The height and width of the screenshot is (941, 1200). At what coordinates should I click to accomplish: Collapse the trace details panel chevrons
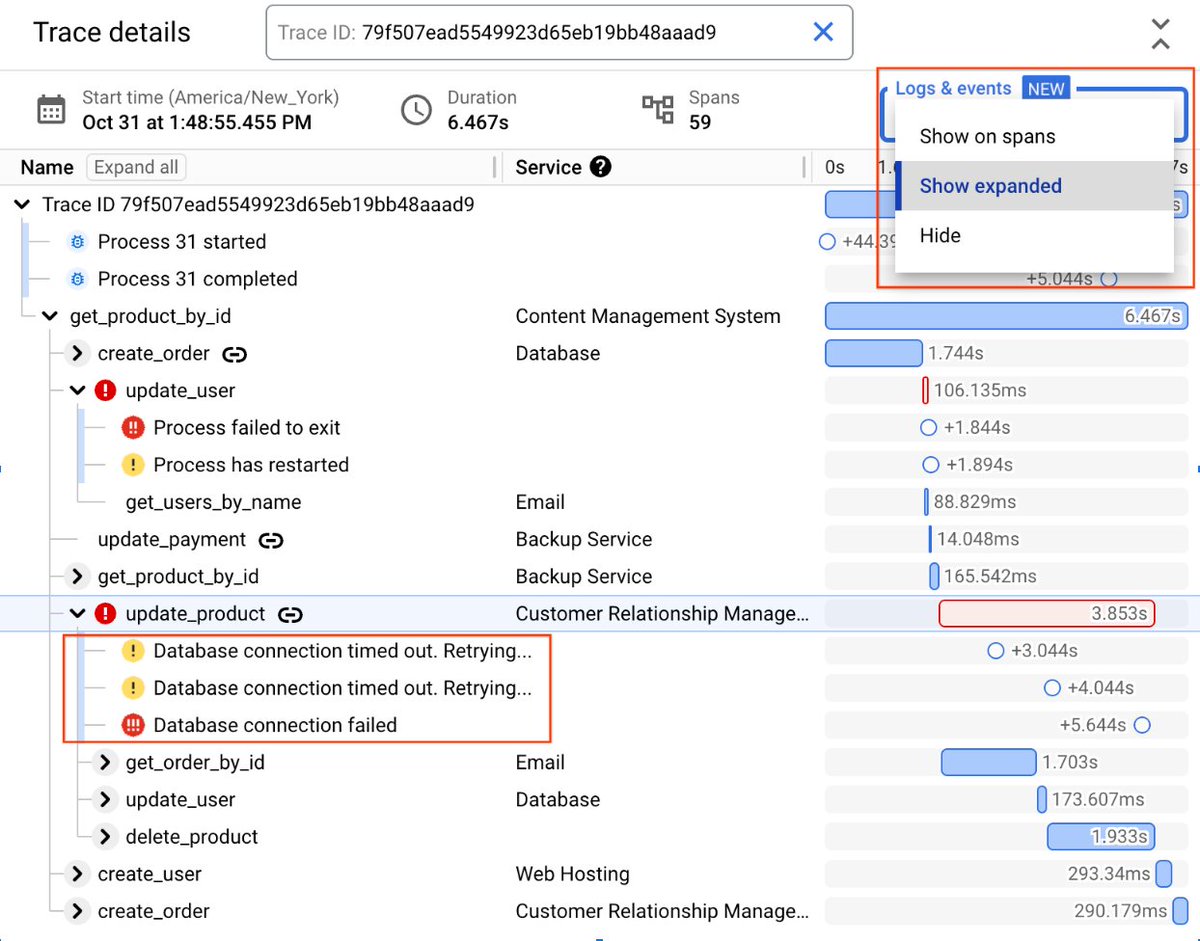(x=1160, y=33)
